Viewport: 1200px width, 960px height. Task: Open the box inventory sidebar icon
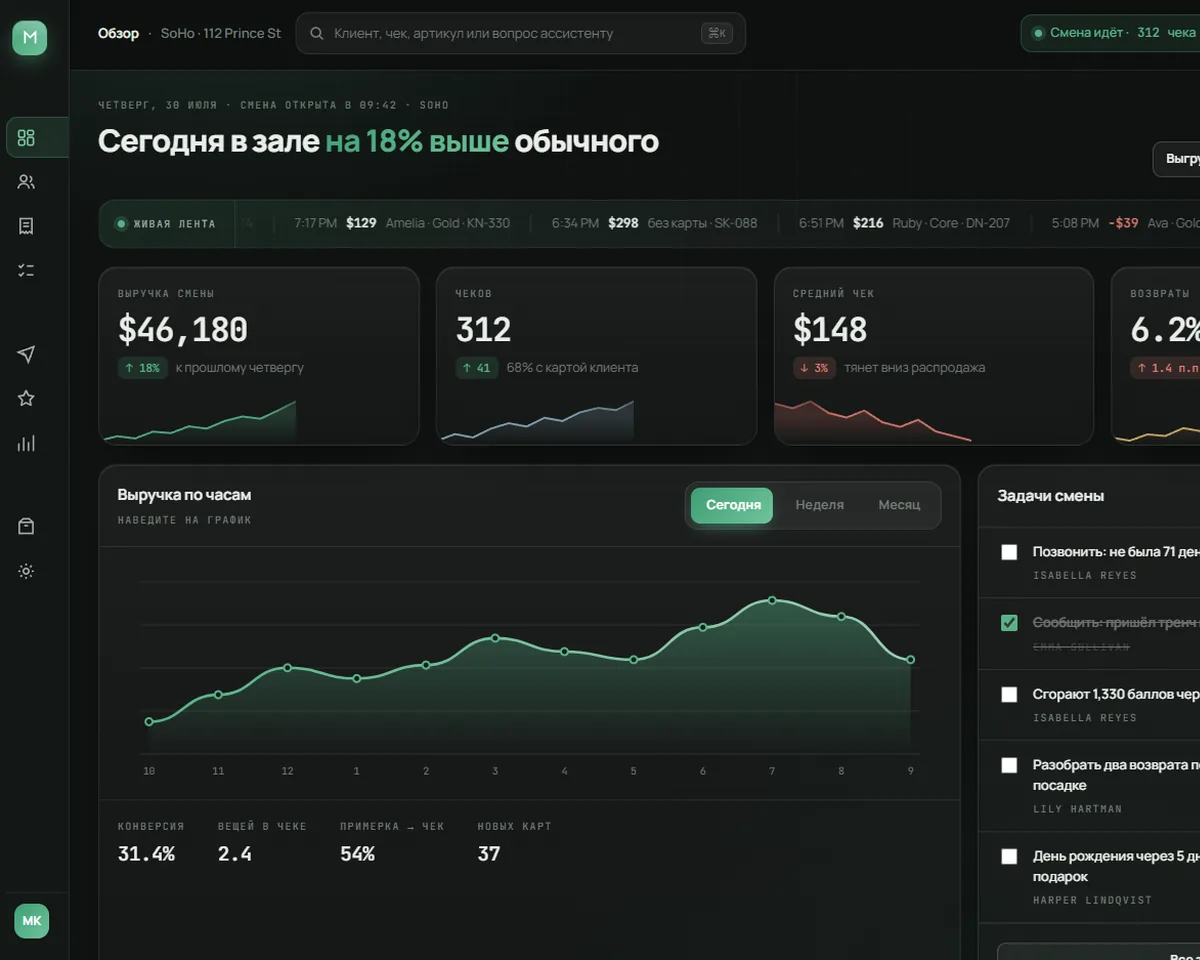[x=27, y=527]
